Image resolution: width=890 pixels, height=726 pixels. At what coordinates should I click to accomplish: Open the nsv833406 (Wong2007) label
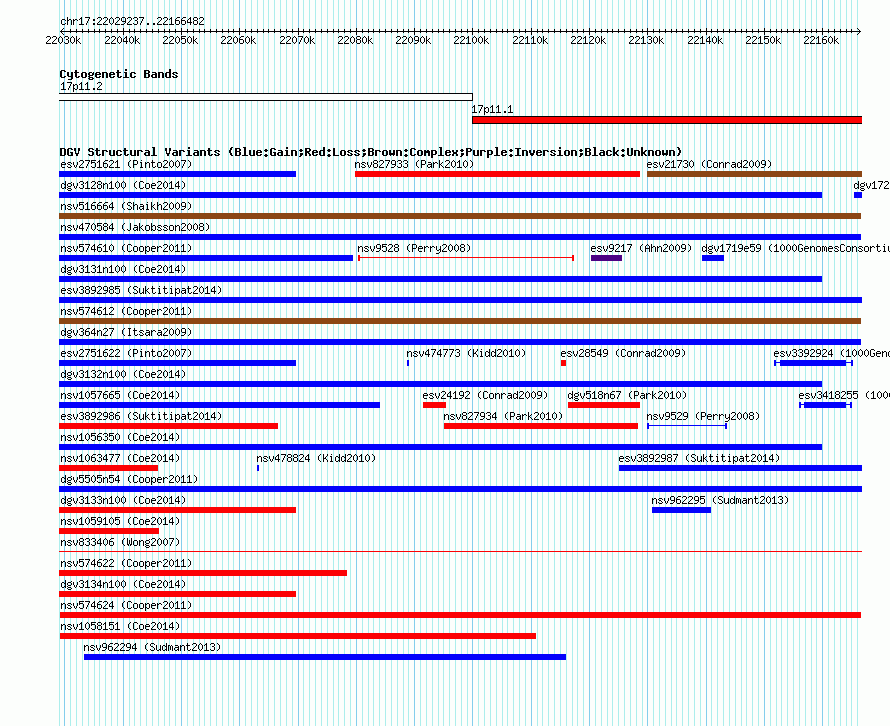[x=120, y=542]
